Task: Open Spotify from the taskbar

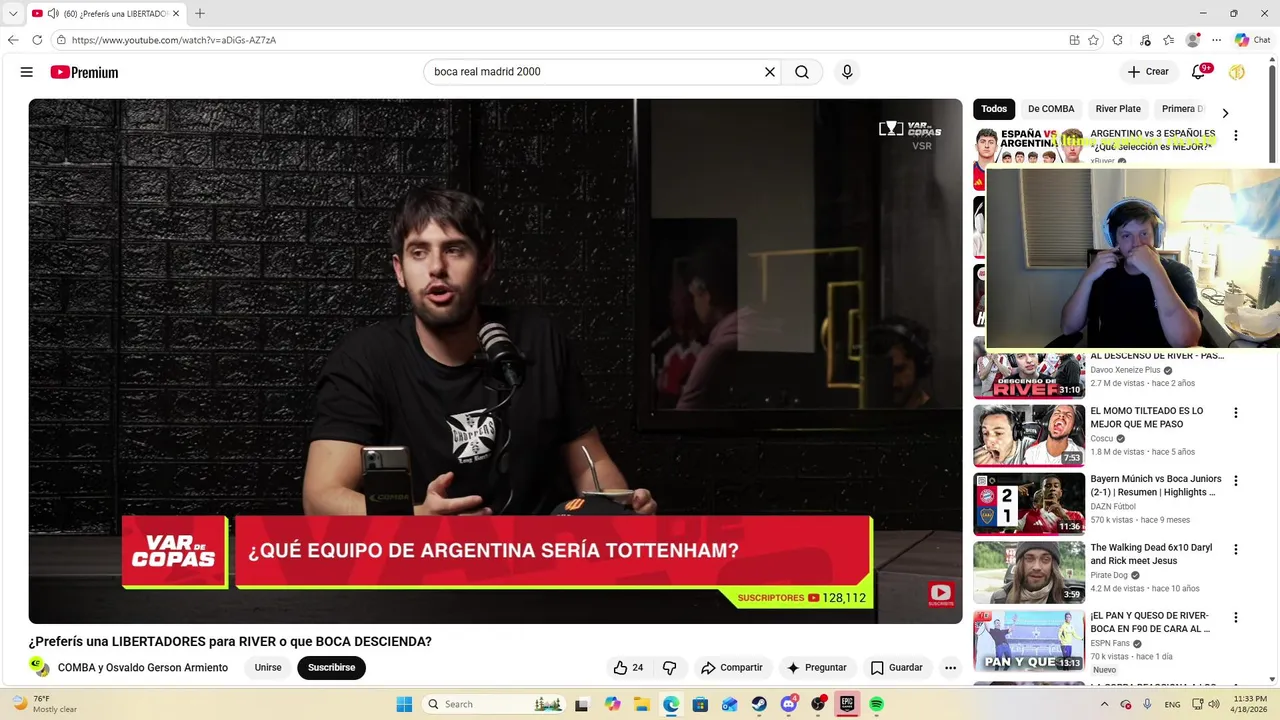Action: tap(876, 704)
